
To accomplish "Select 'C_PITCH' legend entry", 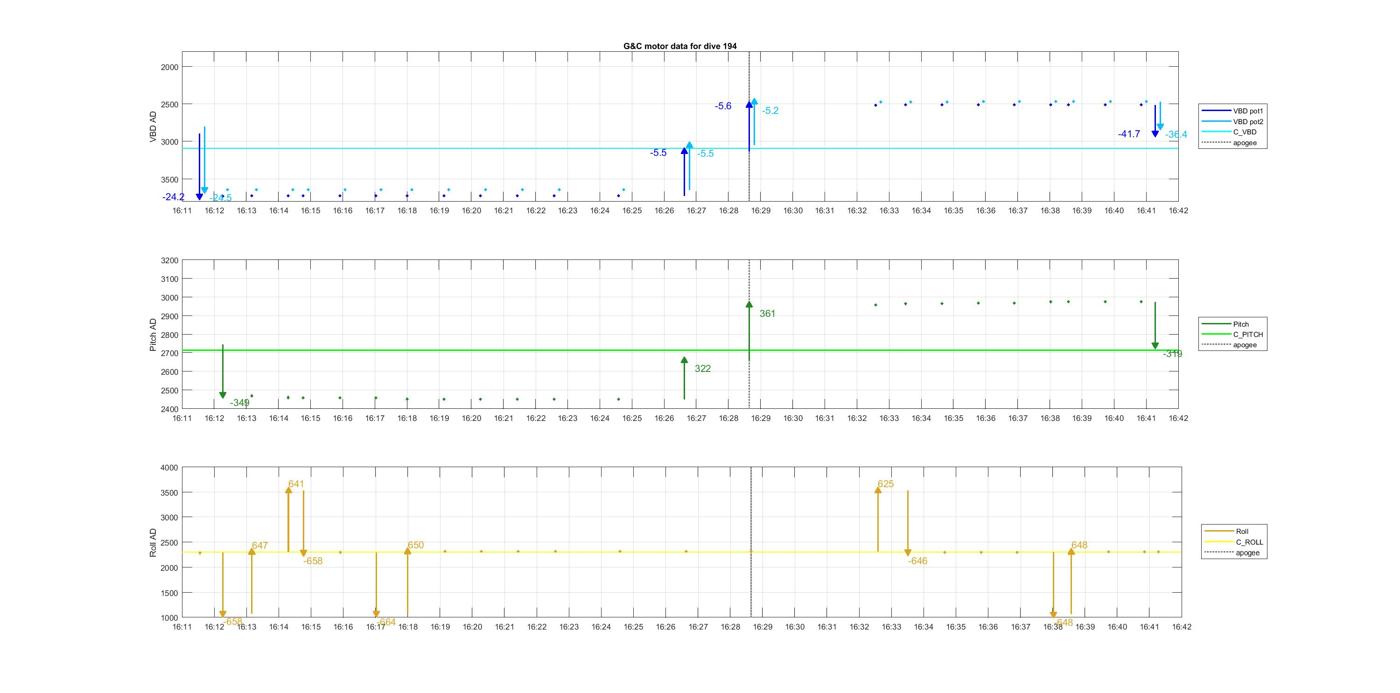I will [1235, 334].
